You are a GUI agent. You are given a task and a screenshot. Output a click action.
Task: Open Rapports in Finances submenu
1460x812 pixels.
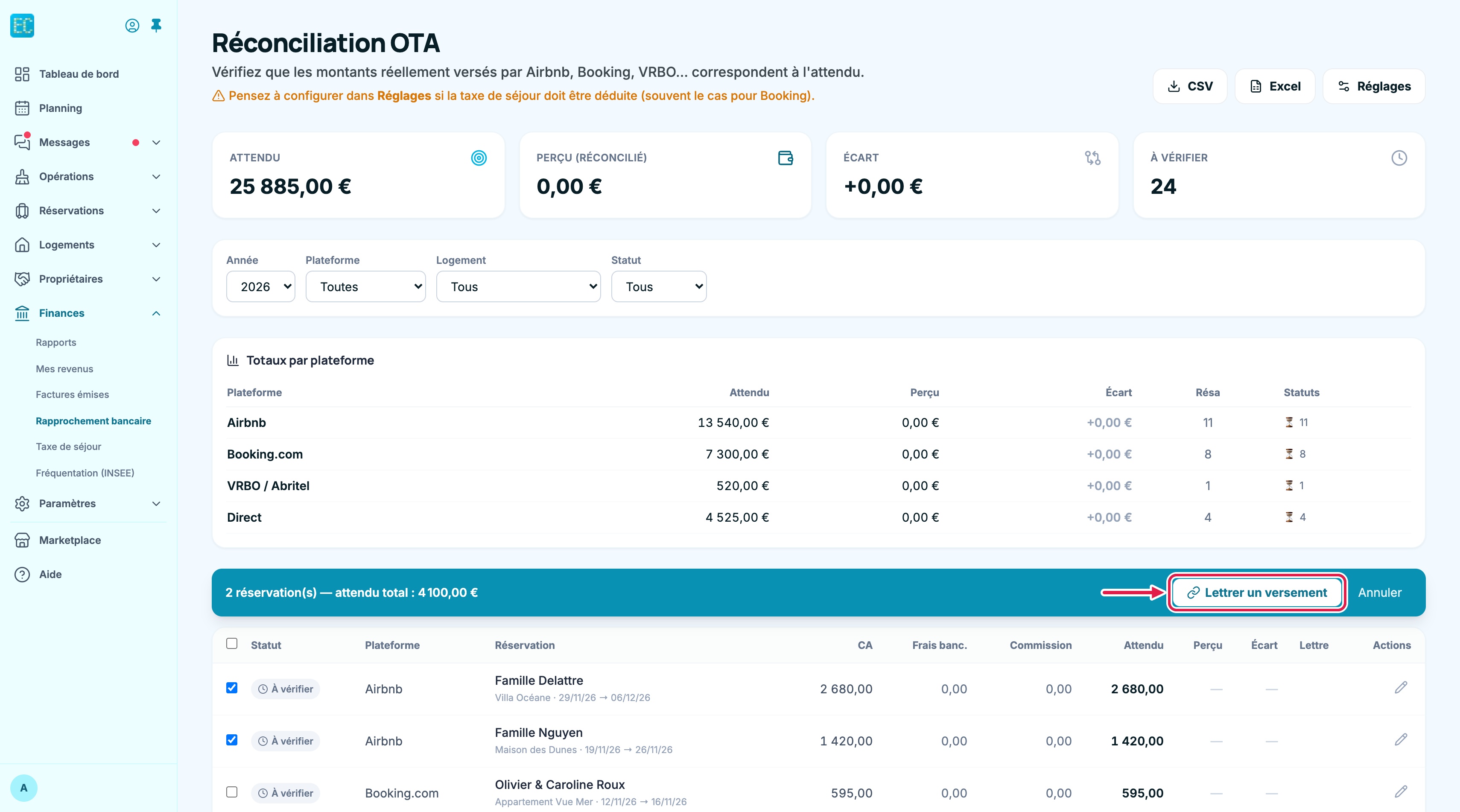pos(56,343)
